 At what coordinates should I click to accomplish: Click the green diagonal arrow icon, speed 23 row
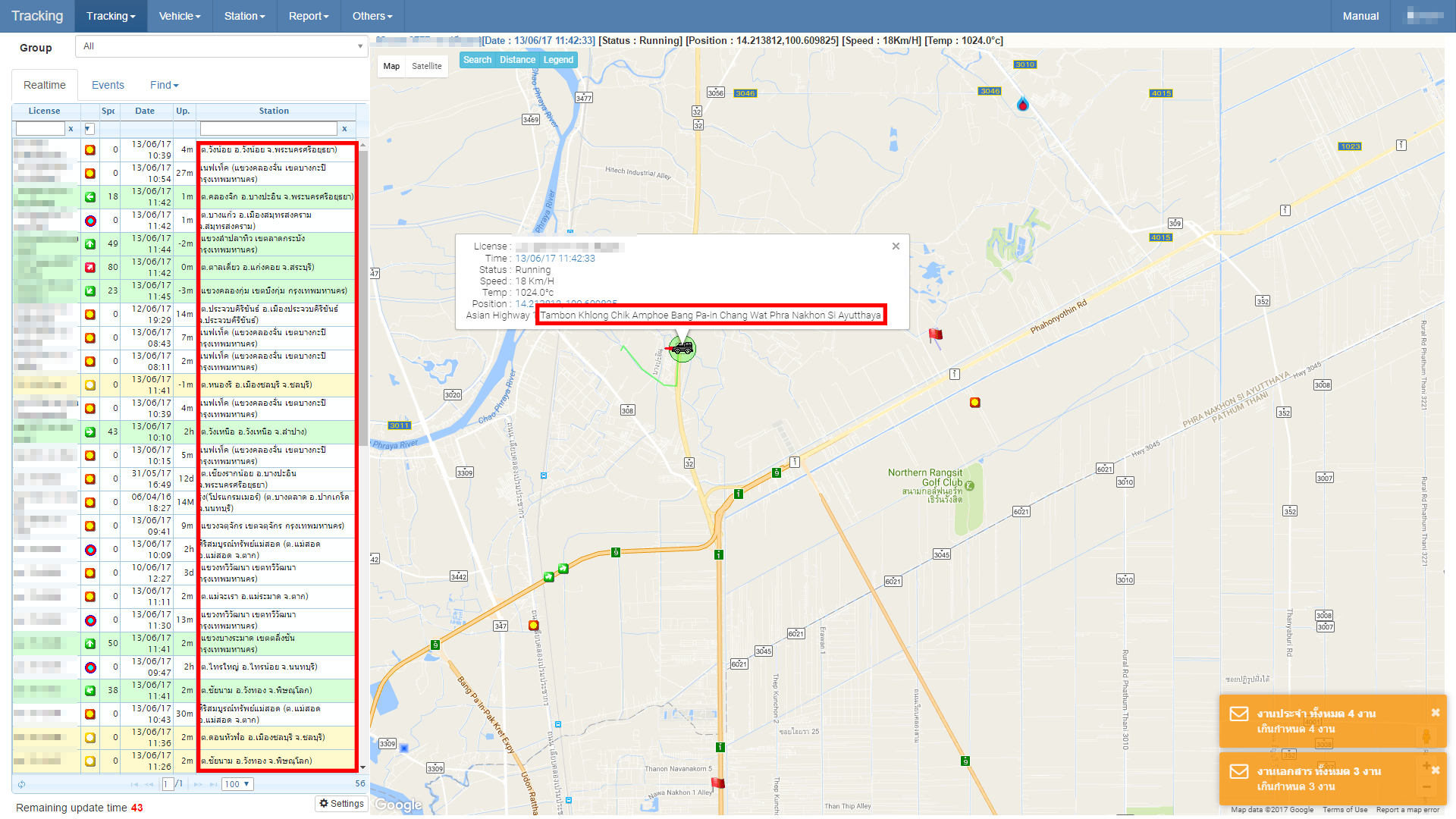(x=90, y=291)
